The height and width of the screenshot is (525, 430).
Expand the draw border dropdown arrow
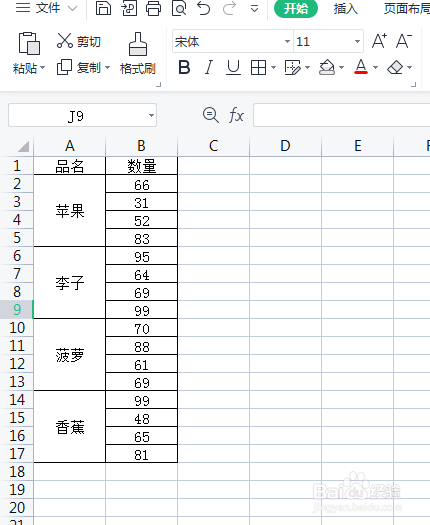click(308, 68)
